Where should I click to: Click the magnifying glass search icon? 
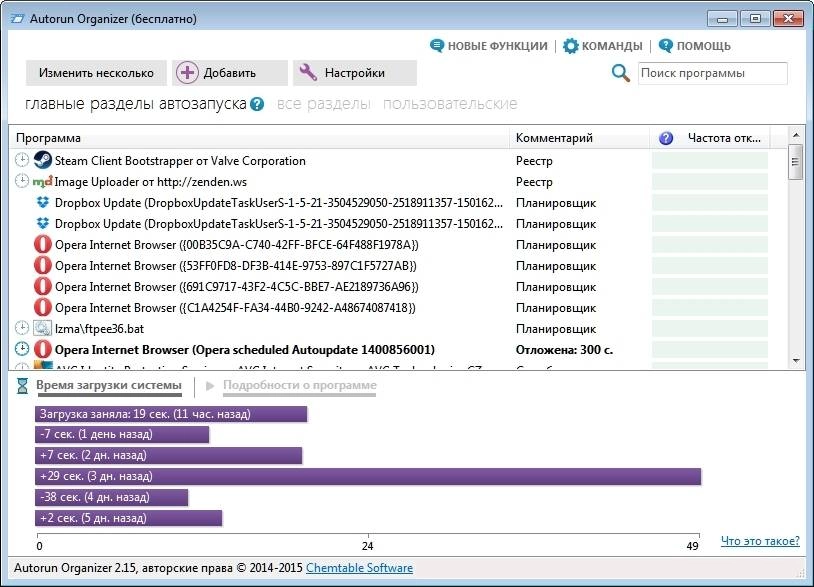click(x=620, y=73)
